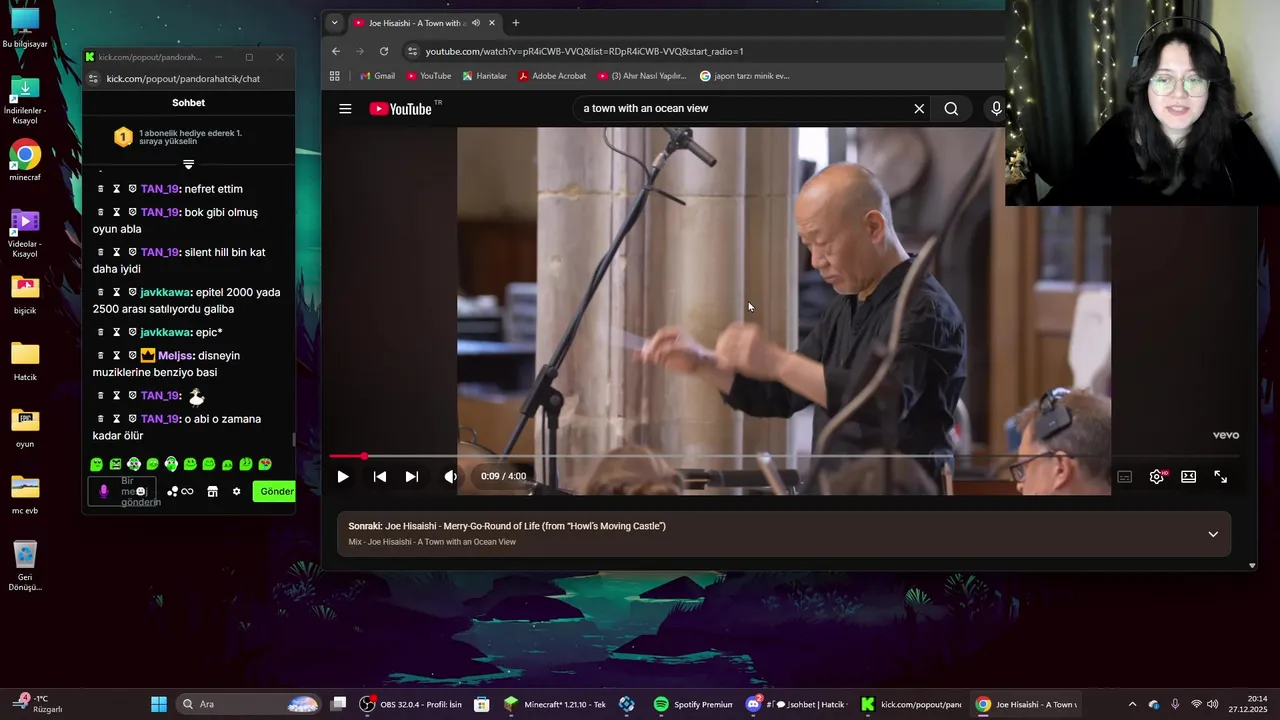Open the Adobe Acrobat bookmark

point(552,76)
